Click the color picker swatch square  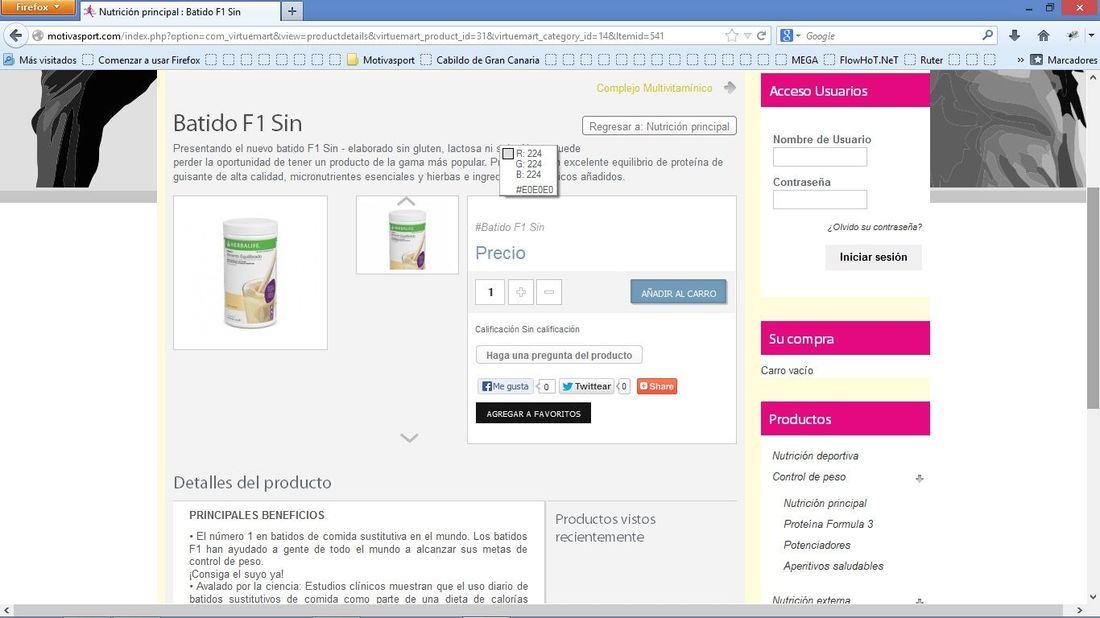click(508, 154)
